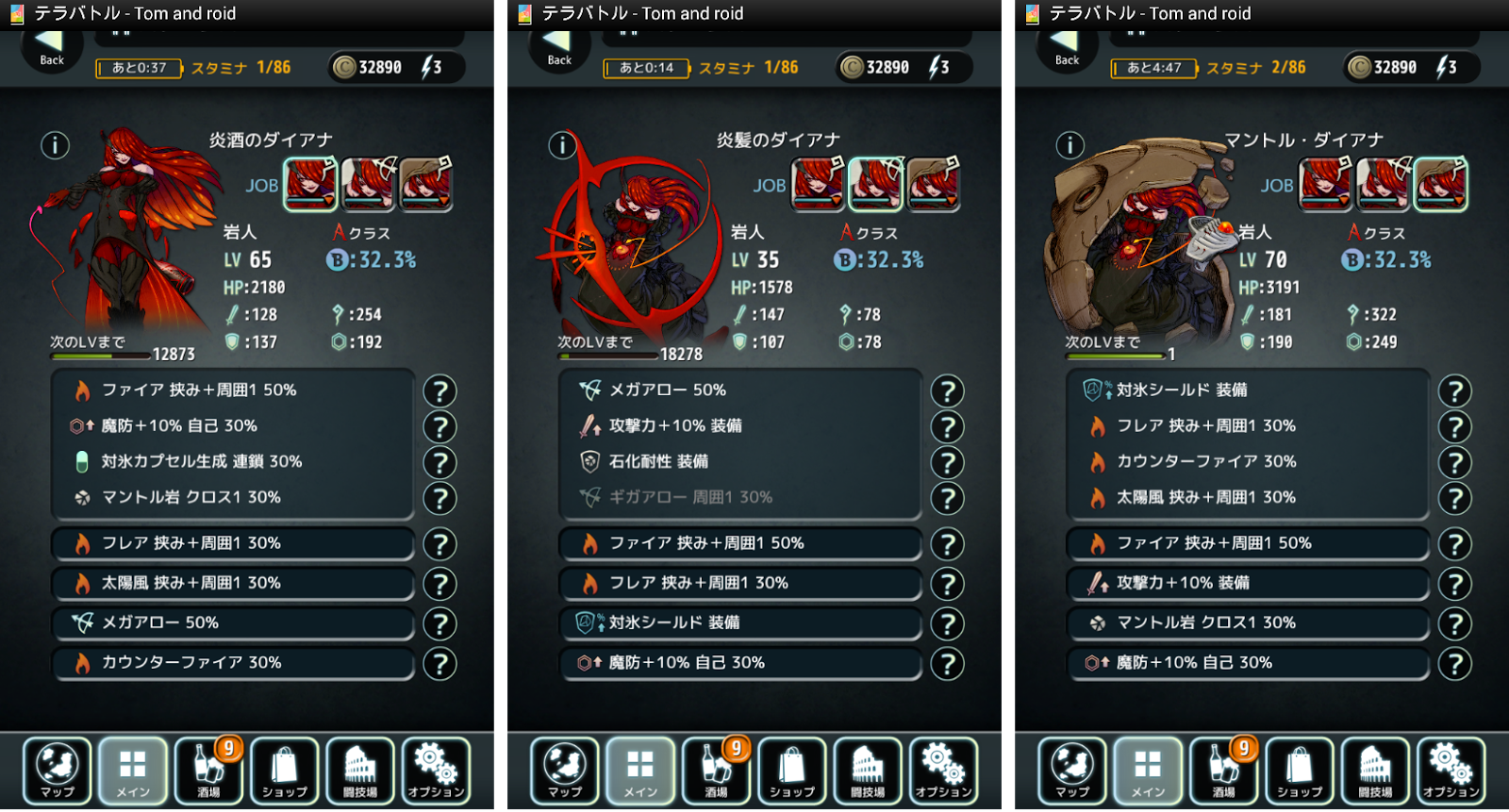This screenshot has width=1509, height=812.
Task: Tap the 次のLVまで experience bar in left screen
Action: [101, 356]
